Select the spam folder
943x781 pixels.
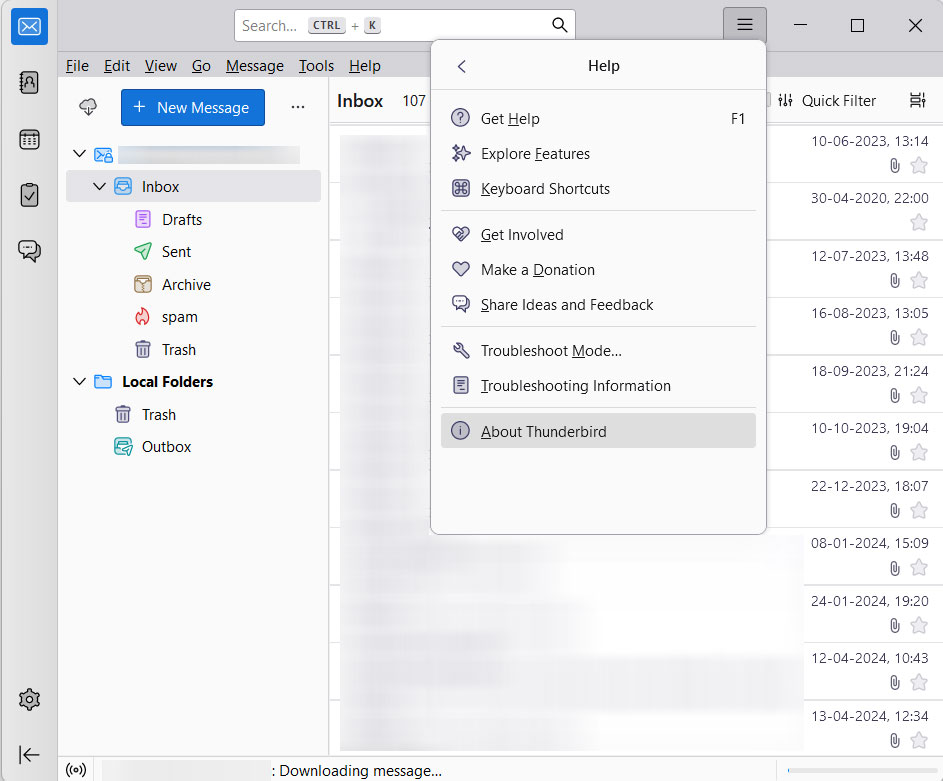180,317
